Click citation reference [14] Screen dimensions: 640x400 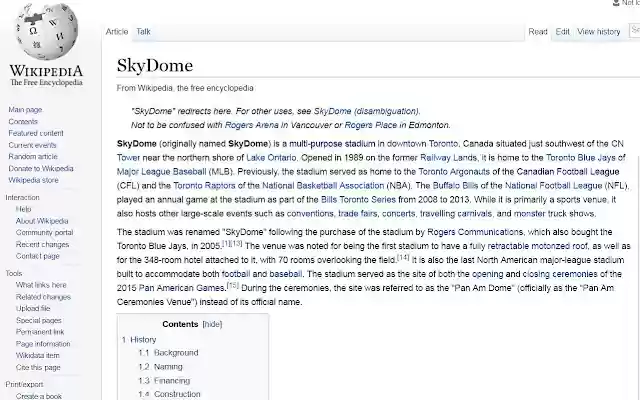403,257
